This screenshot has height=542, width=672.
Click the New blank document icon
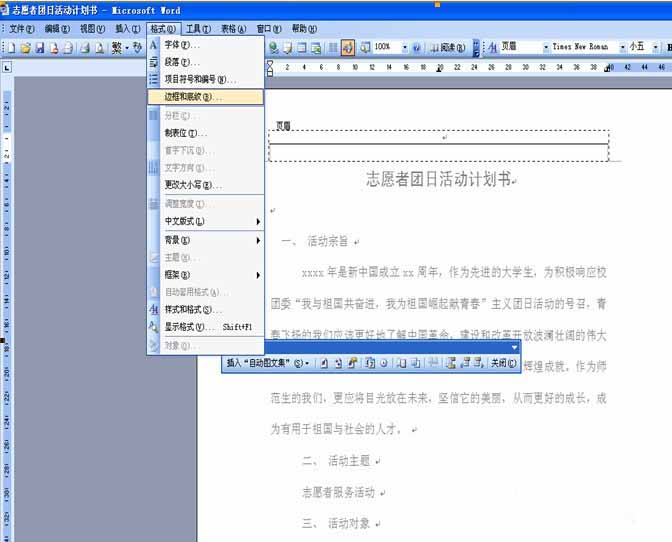click(11, 48)
